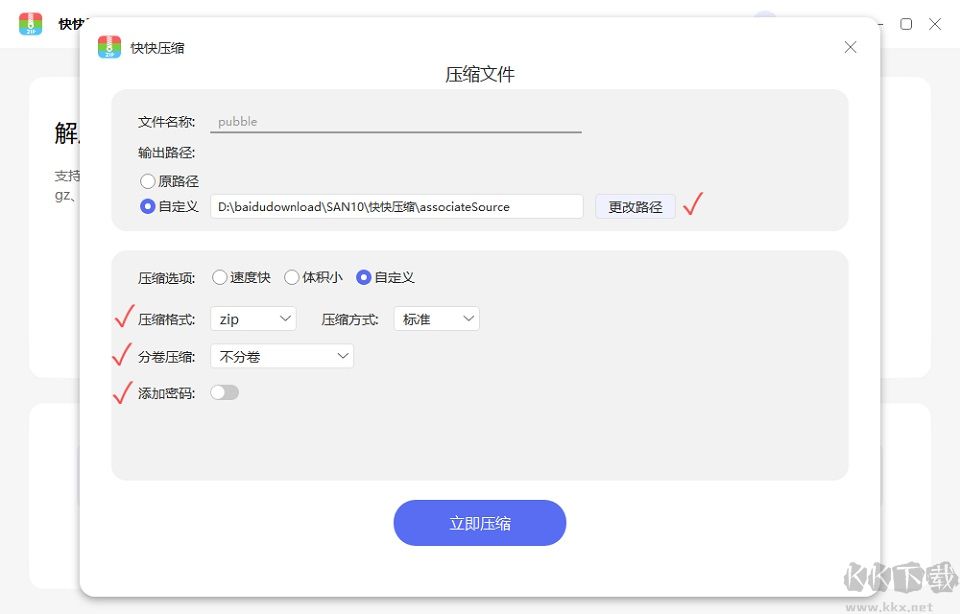Select the 原路径 output option
960x614 pixels.
147,181
